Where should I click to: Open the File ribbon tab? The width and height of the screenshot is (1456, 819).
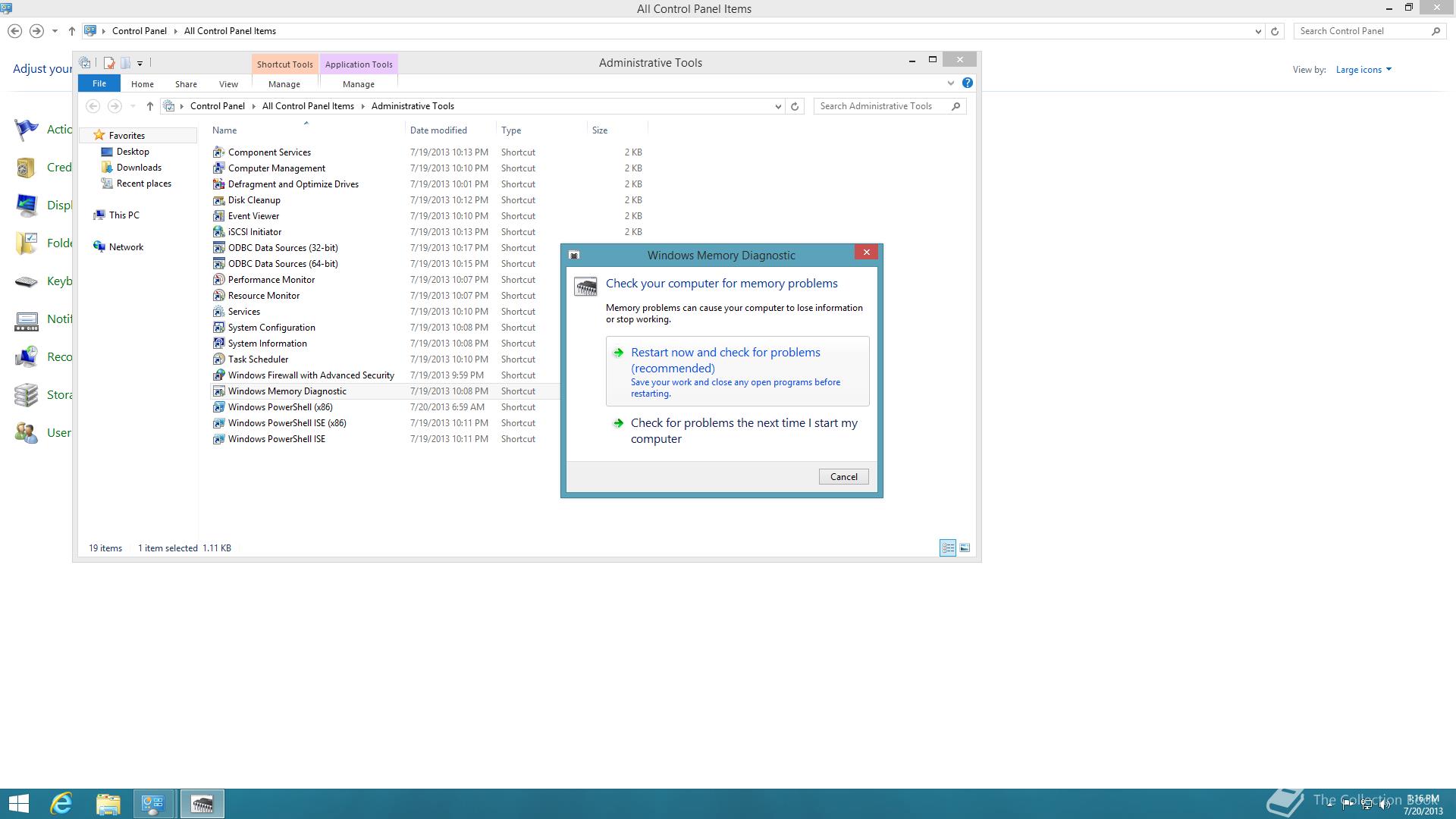(99, 83)
